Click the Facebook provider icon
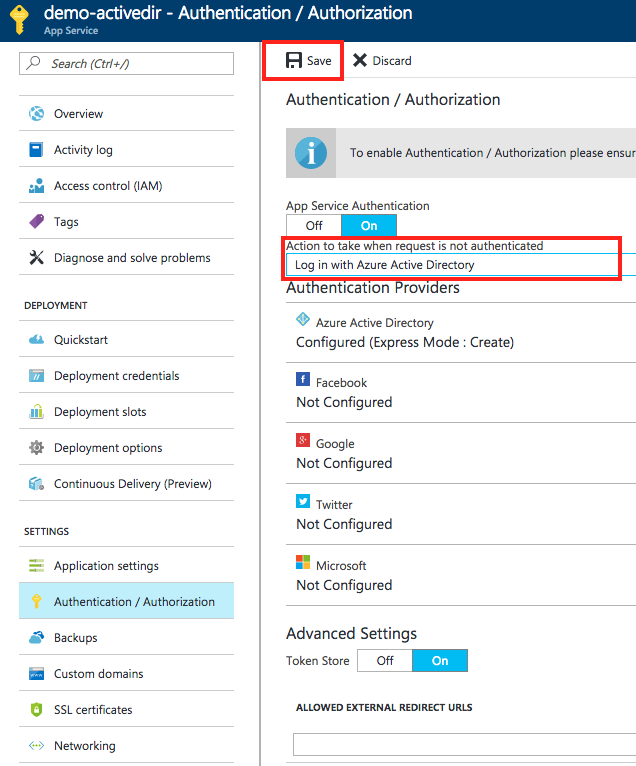 [303, 379]
